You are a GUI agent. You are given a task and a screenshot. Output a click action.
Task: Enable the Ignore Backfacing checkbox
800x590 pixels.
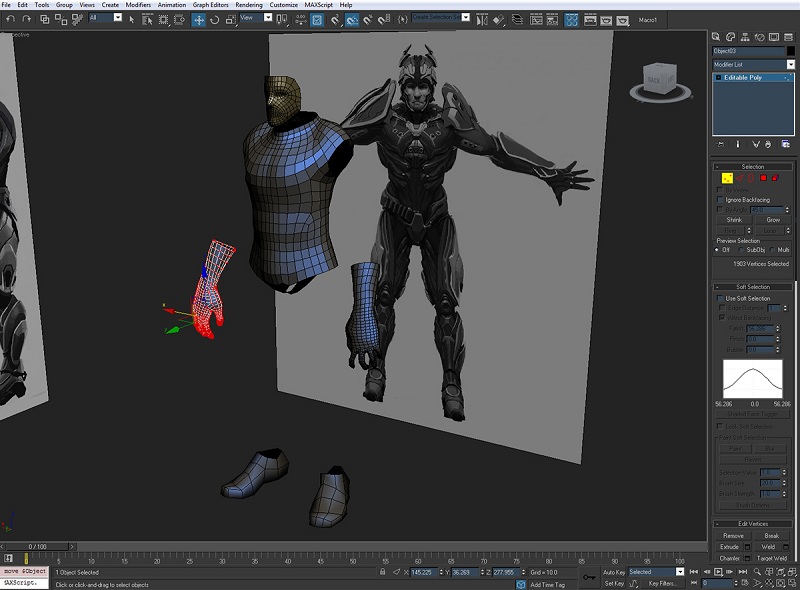point(720,200)
